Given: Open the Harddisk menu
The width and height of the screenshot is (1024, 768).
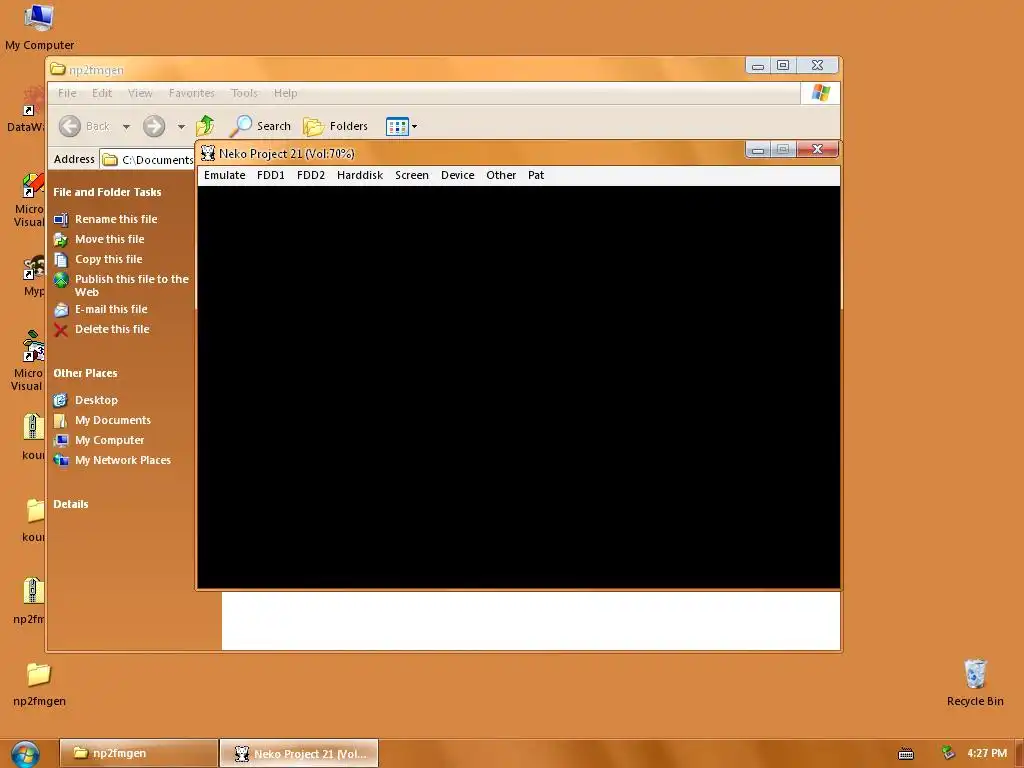Looking at the screenshot, I should pyautogui.click(x=360, y=175).
